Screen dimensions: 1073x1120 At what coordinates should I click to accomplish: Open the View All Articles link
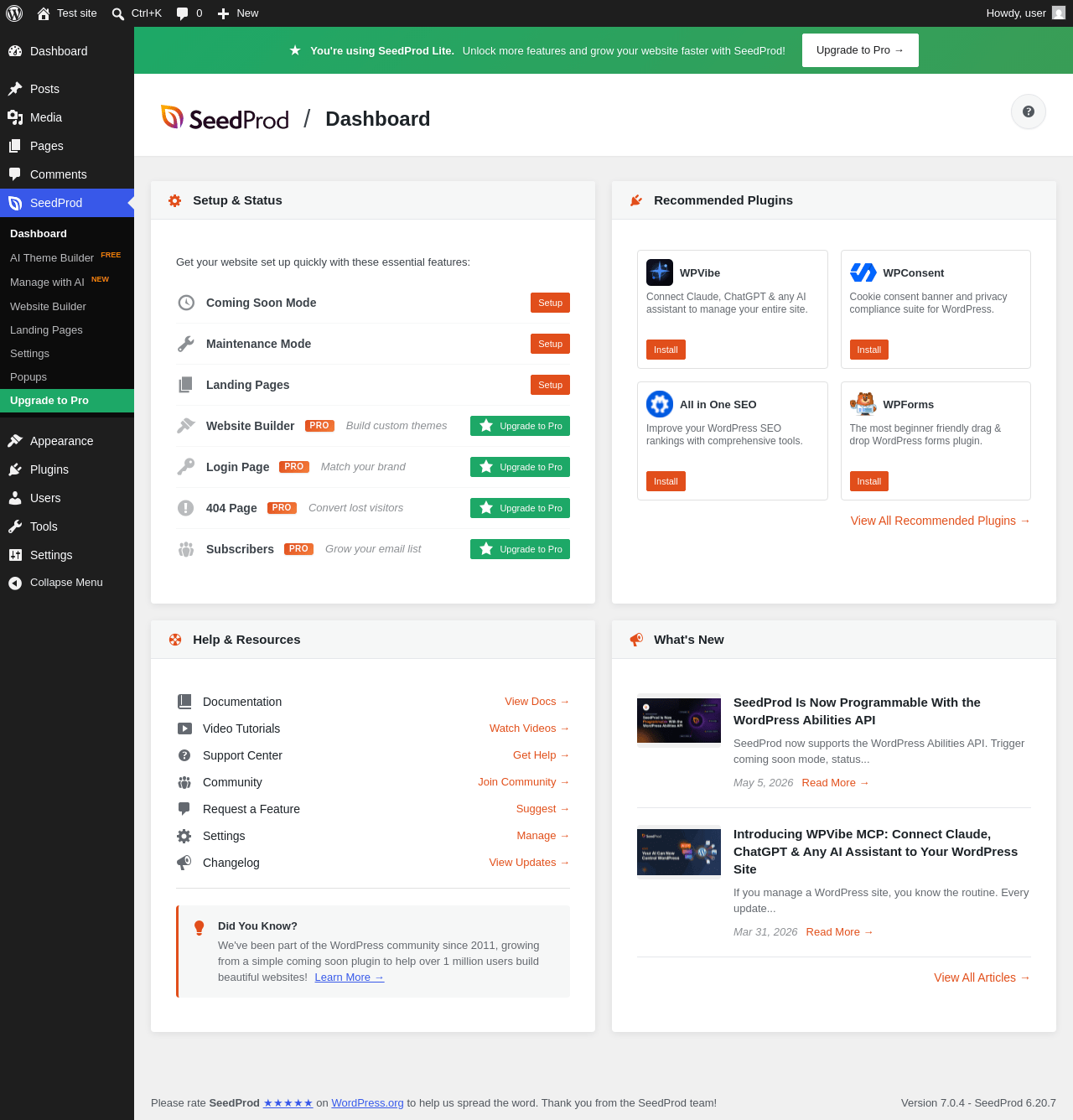[x=982, y=977]
